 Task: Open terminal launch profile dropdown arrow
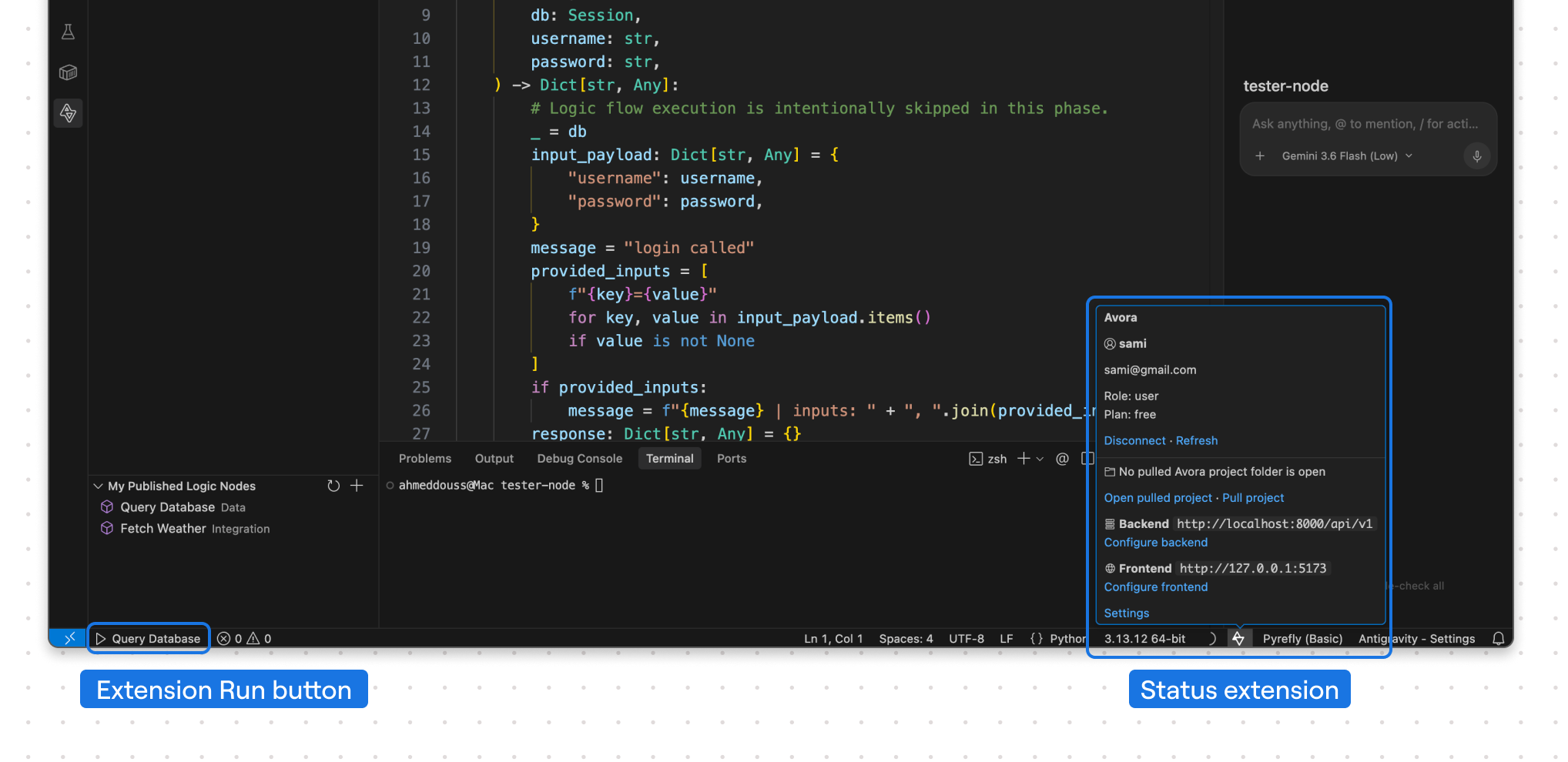[1040, 459]
